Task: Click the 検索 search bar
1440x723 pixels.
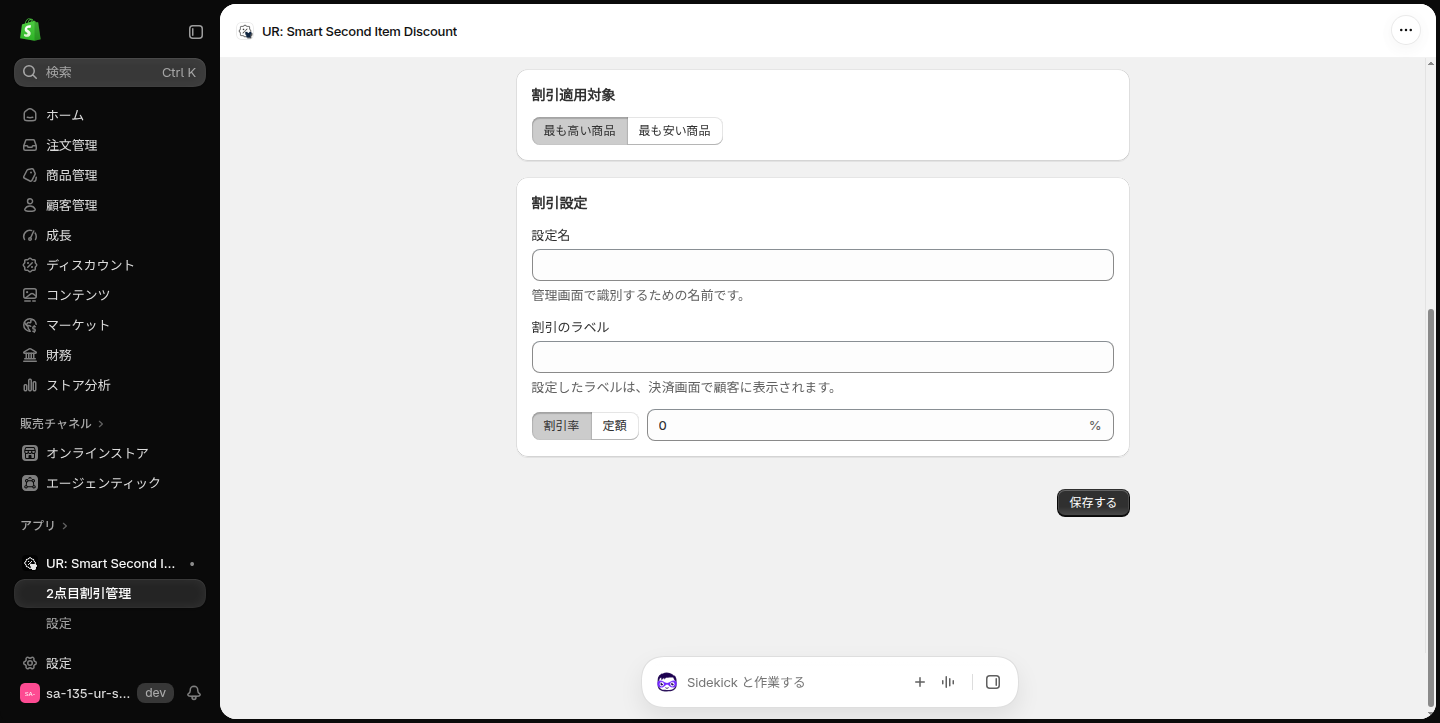Action: tap(110, 72)
